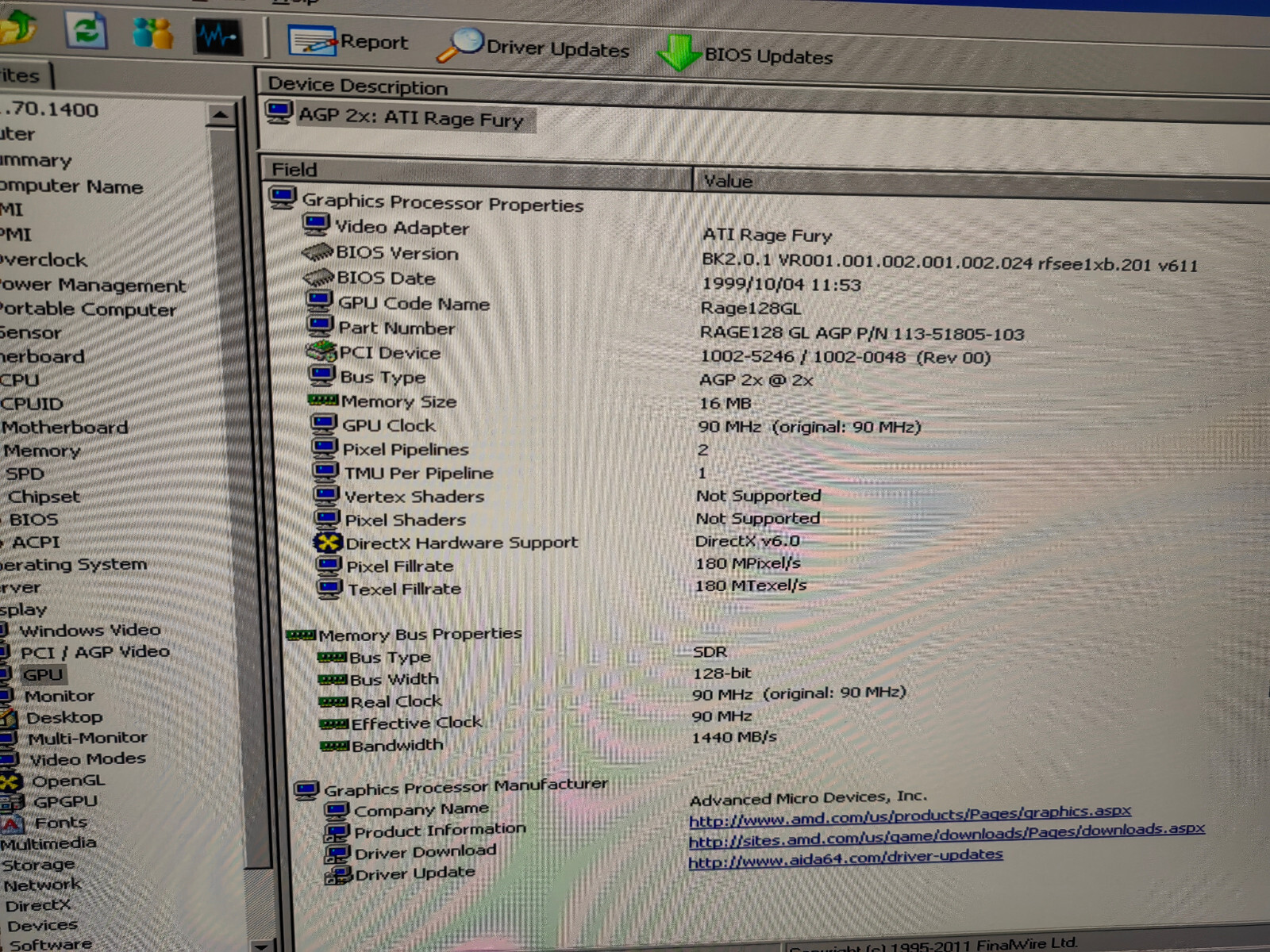Select the Part Number field row
Image resolution: width=1270 pixels, height=952 pixels.
coord(396,327)
